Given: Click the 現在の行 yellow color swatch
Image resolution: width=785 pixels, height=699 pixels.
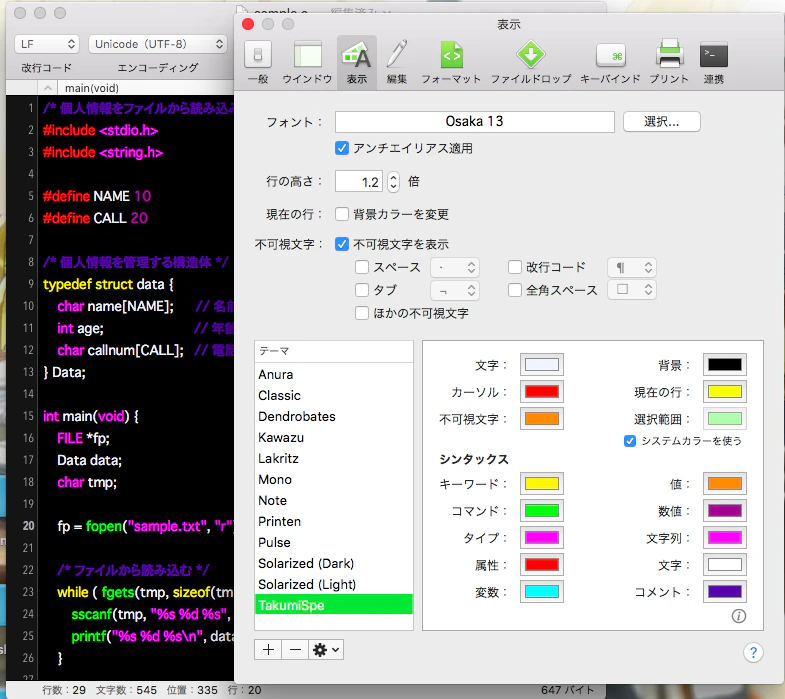Looking at the screenshot, I should tap(724, 392).
